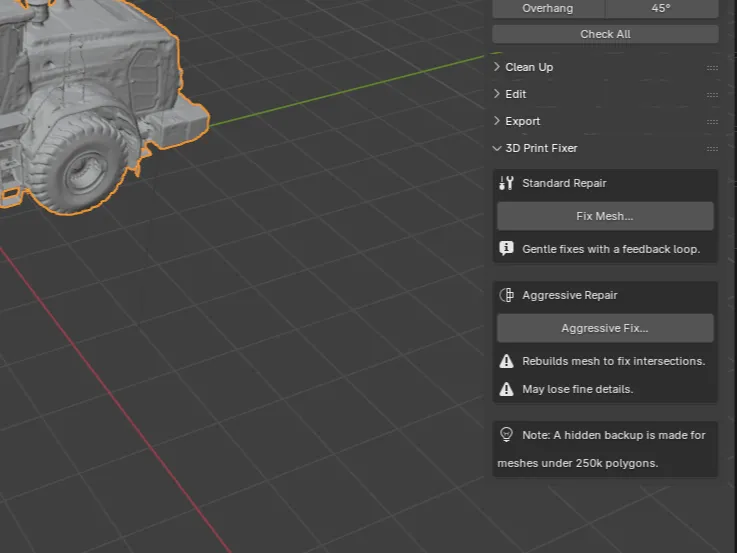Click the Check All button
This screenshot has width=737, height=553.
tap(605, 34)
